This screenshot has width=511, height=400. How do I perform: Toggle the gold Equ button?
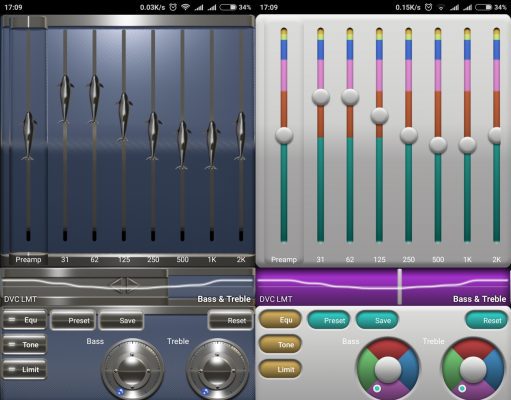point(280,320)
